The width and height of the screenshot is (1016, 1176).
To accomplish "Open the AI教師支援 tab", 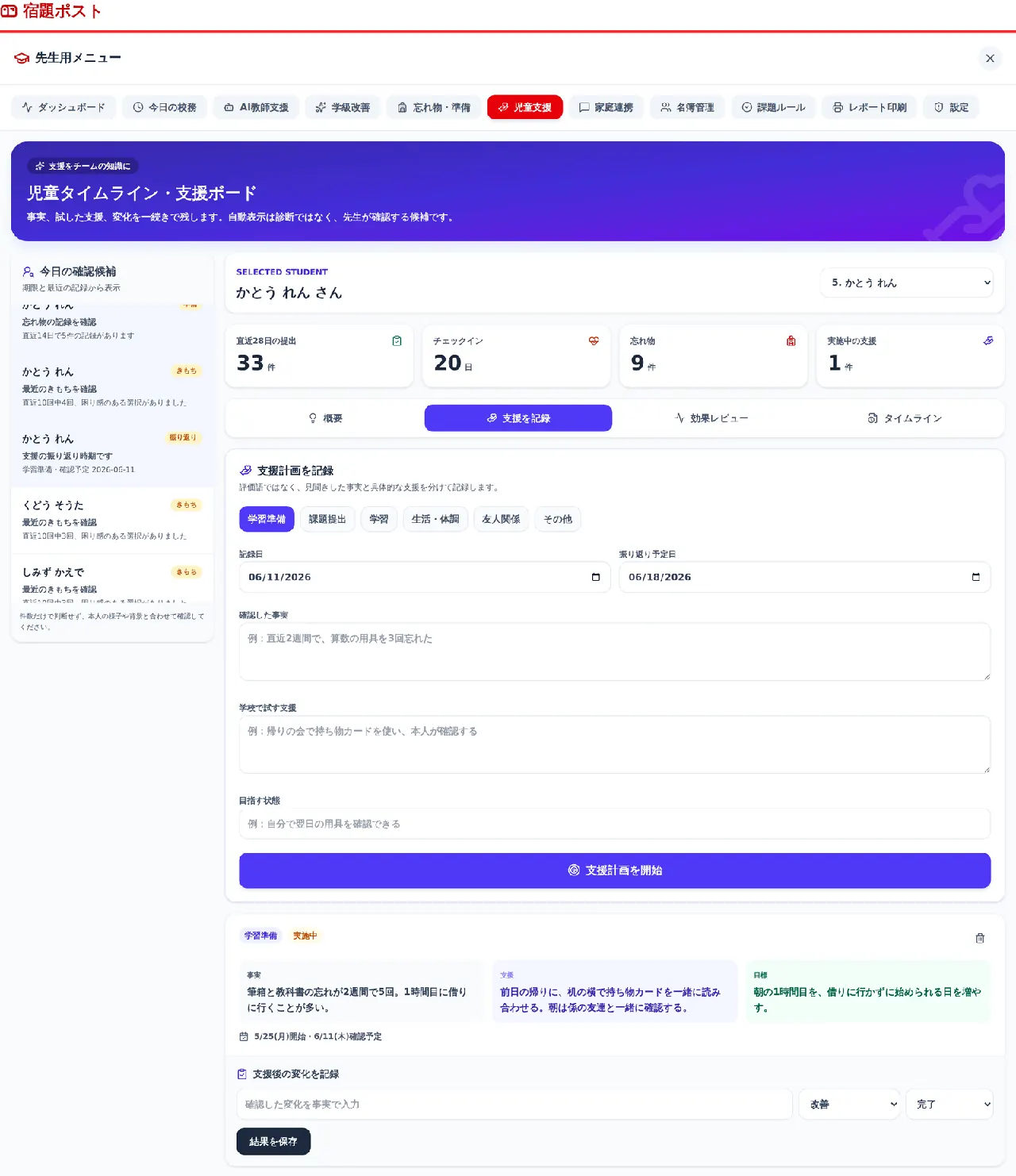I will click(x=256, y=107).
